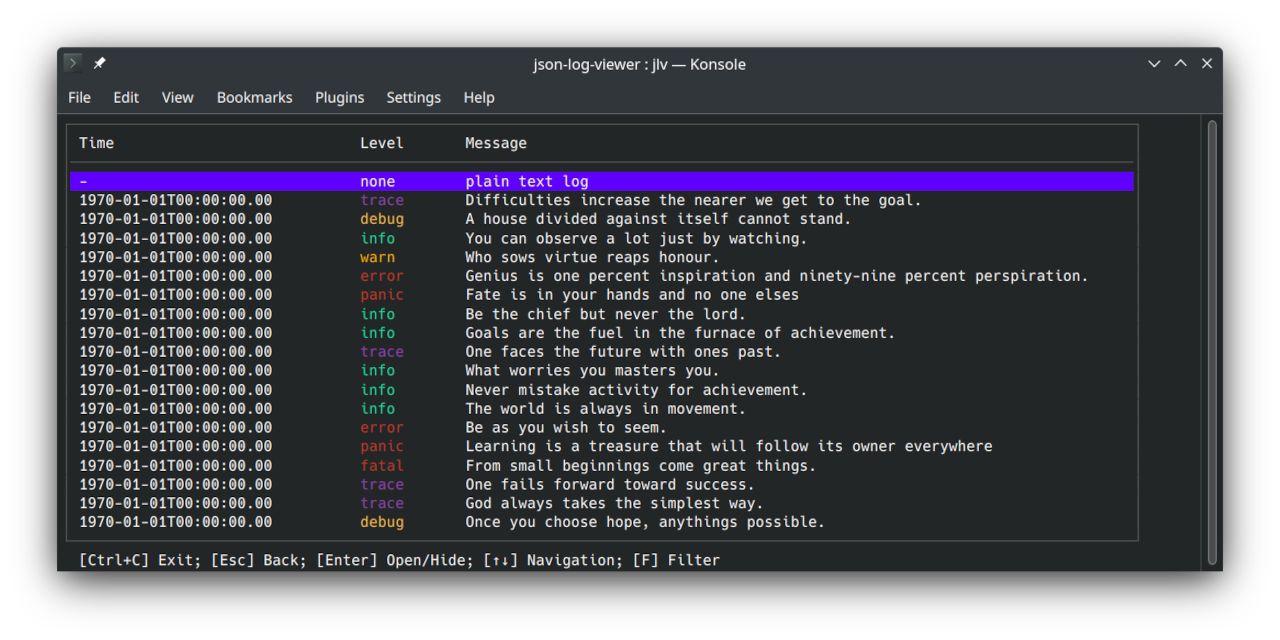The width and height of the screenshot is (1280, 640).
Task: Click the Konsole application icon in the title bar
Action: point(71,62)
